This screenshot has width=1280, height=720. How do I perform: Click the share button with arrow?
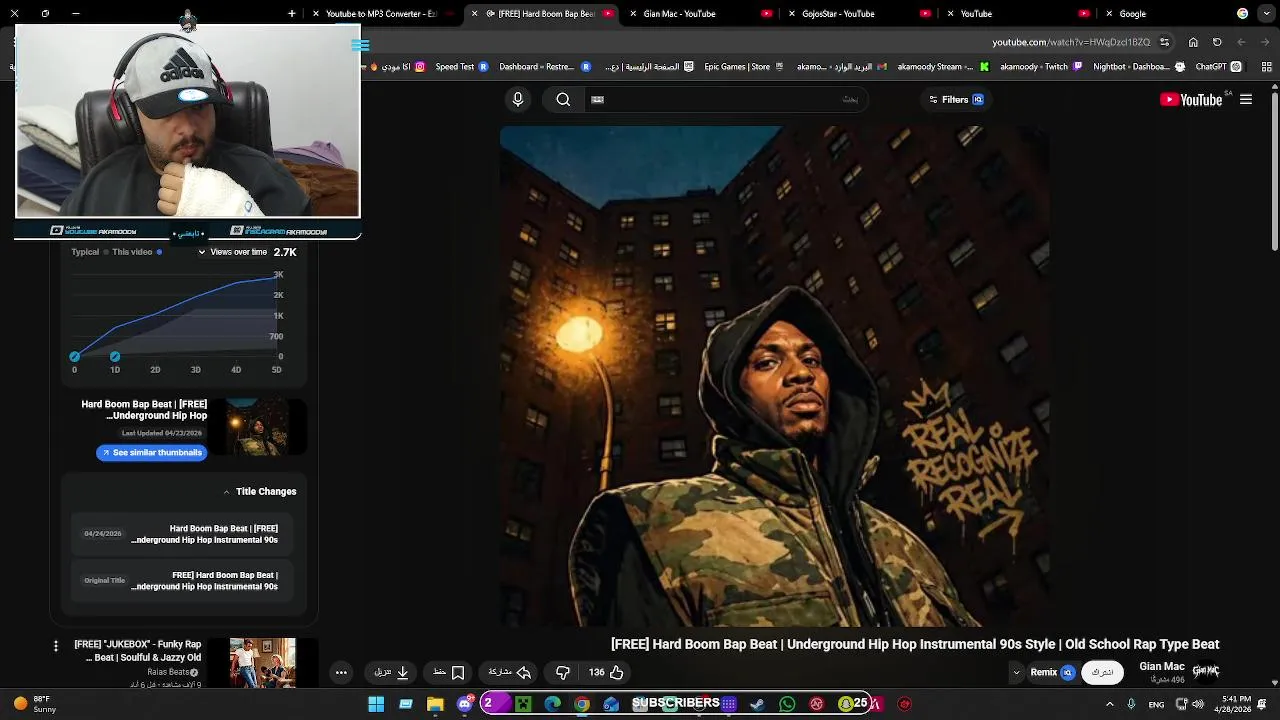pos(510,672)
